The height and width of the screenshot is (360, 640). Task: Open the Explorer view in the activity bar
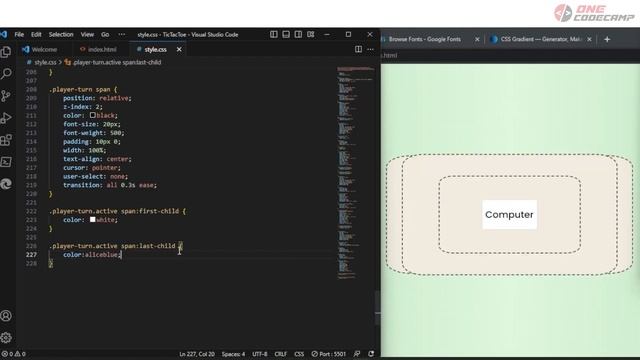pyautogui.click(x=6, y=52)
